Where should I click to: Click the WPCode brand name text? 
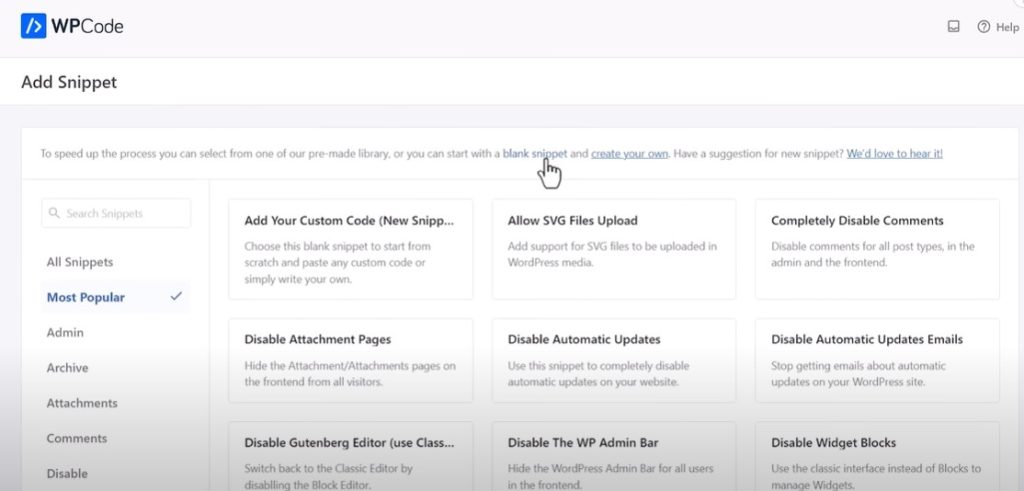(x=87, y=27)
